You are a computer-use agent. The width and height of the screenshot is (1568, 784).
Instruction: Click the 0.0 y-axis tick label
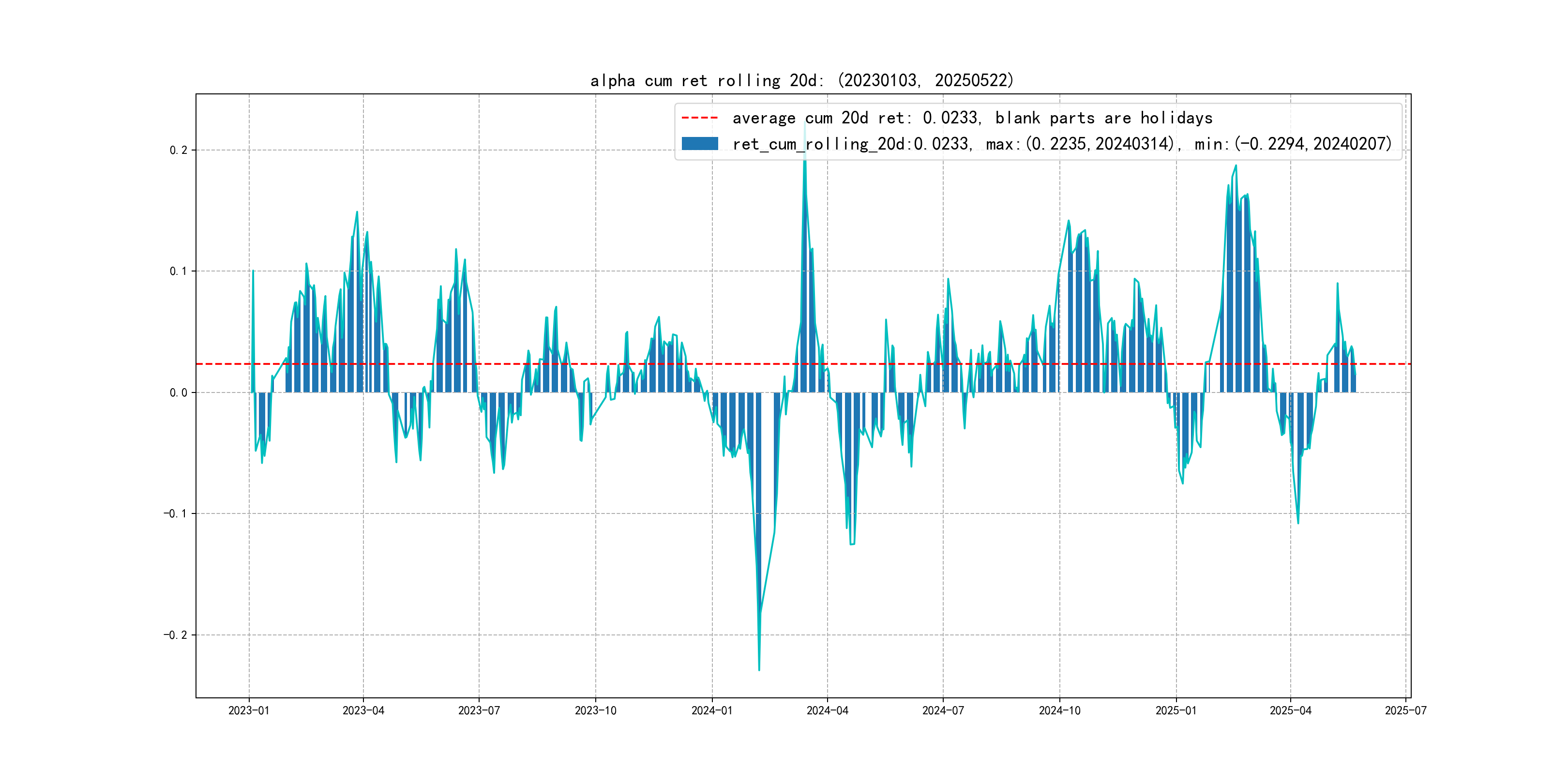pos(179,392)
